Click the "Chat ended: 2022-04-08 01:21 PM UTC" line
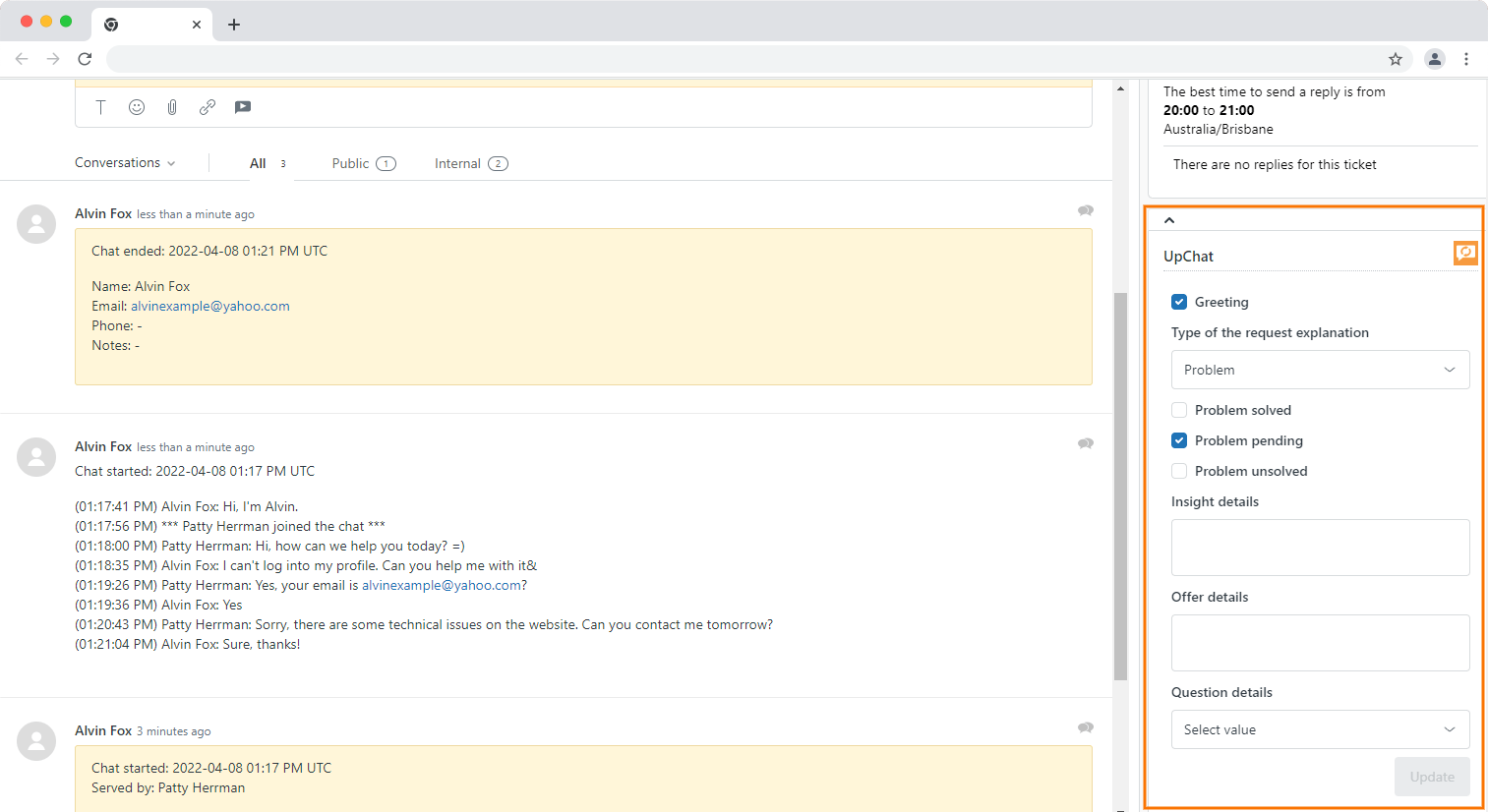The height and width of the screenshot is (812, 1488). pos(209,251)
